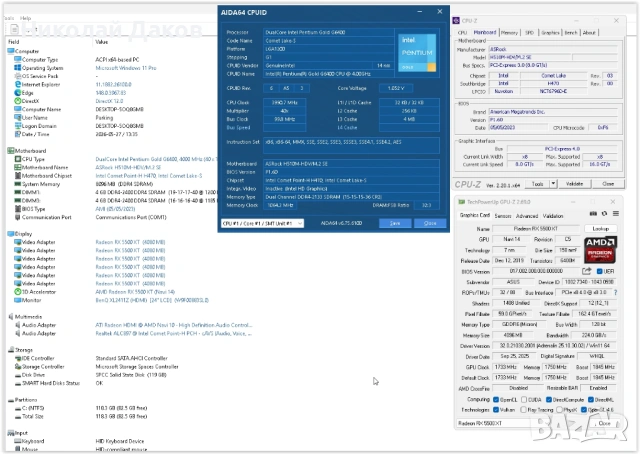Screen dimensions: 640x454
Task: Click the BIOS Type chip icon
Action: pyautogui.click(x=18, y=209)
